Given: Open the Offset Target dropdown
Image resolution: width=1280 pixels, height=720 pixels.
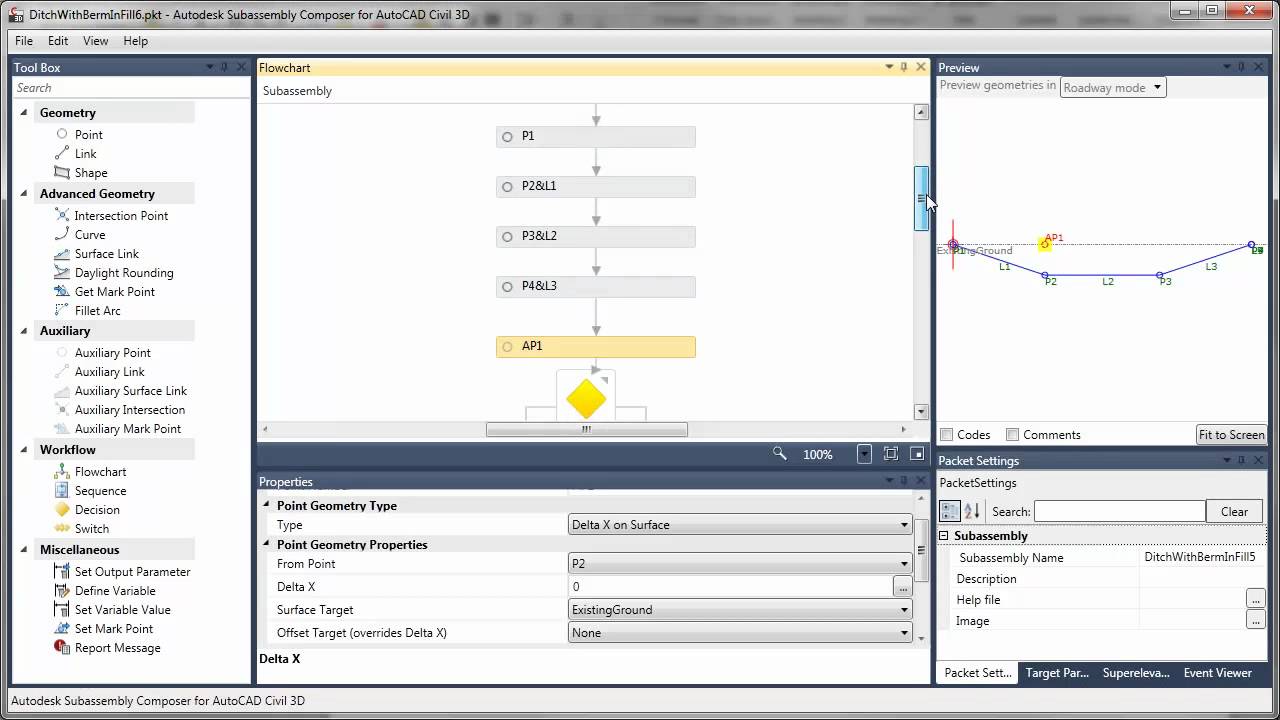Looking at the screenshot, I should pos(740,633).
